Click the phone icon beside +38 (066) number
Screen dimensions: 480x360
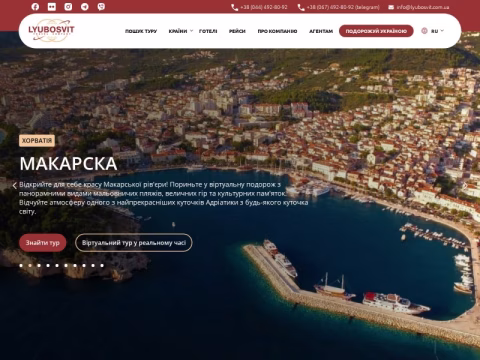click(x=235, y=7)
